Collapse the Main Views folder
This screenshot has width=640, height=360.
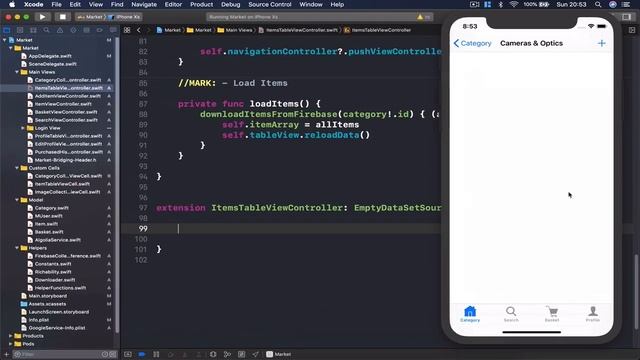(x=17, y=72)
